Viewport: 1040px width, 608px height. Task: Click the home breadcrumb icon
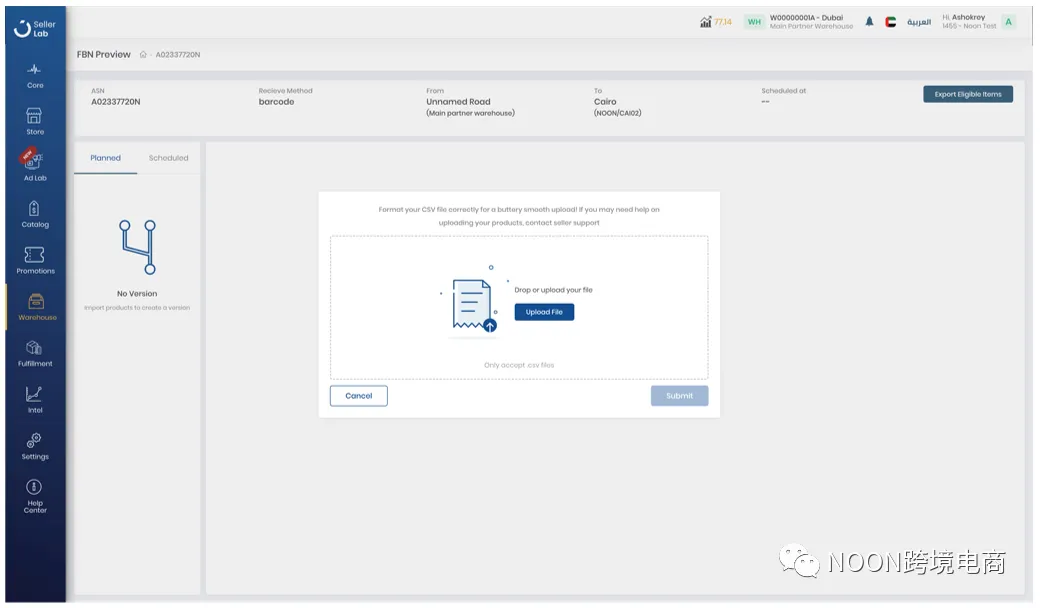[143, 55]
